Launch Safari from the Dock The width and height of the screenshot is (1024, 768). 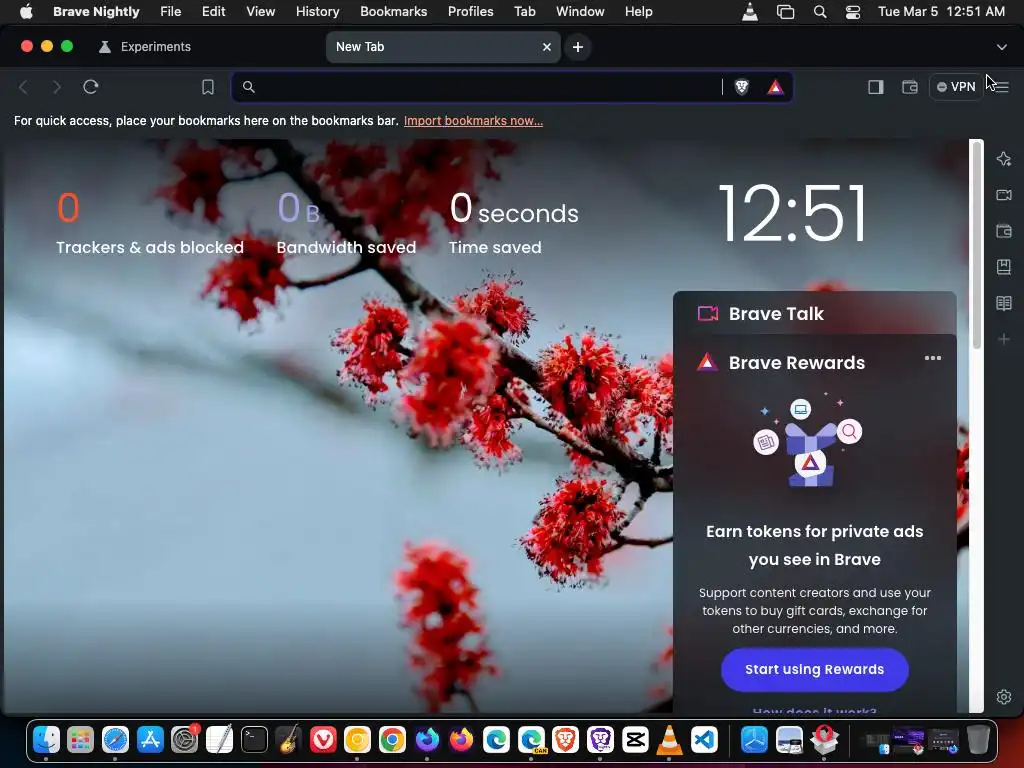tap(116, 740)
